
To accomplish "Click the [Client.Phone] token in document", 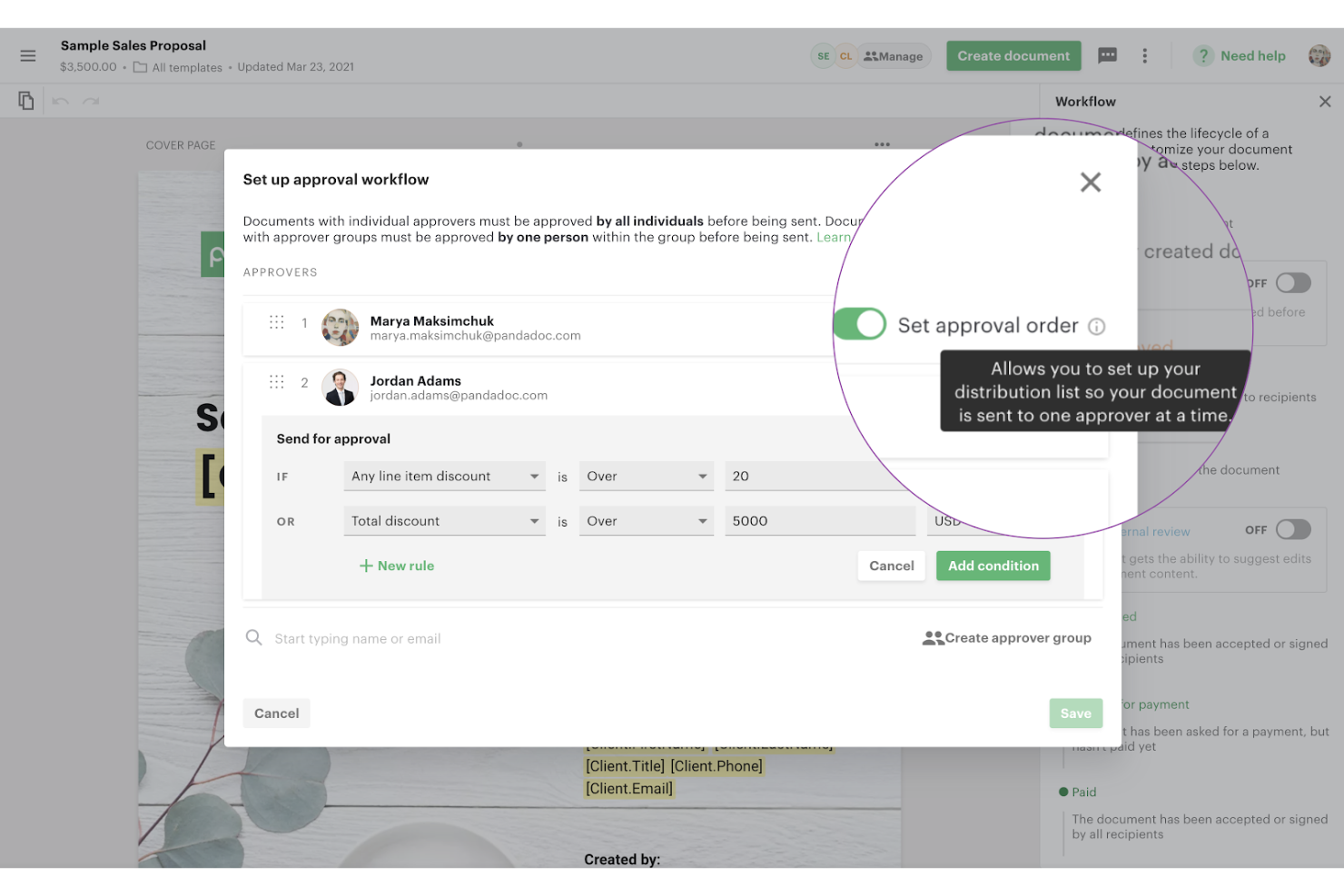I will pyautogui.click(x=716, y=766).
